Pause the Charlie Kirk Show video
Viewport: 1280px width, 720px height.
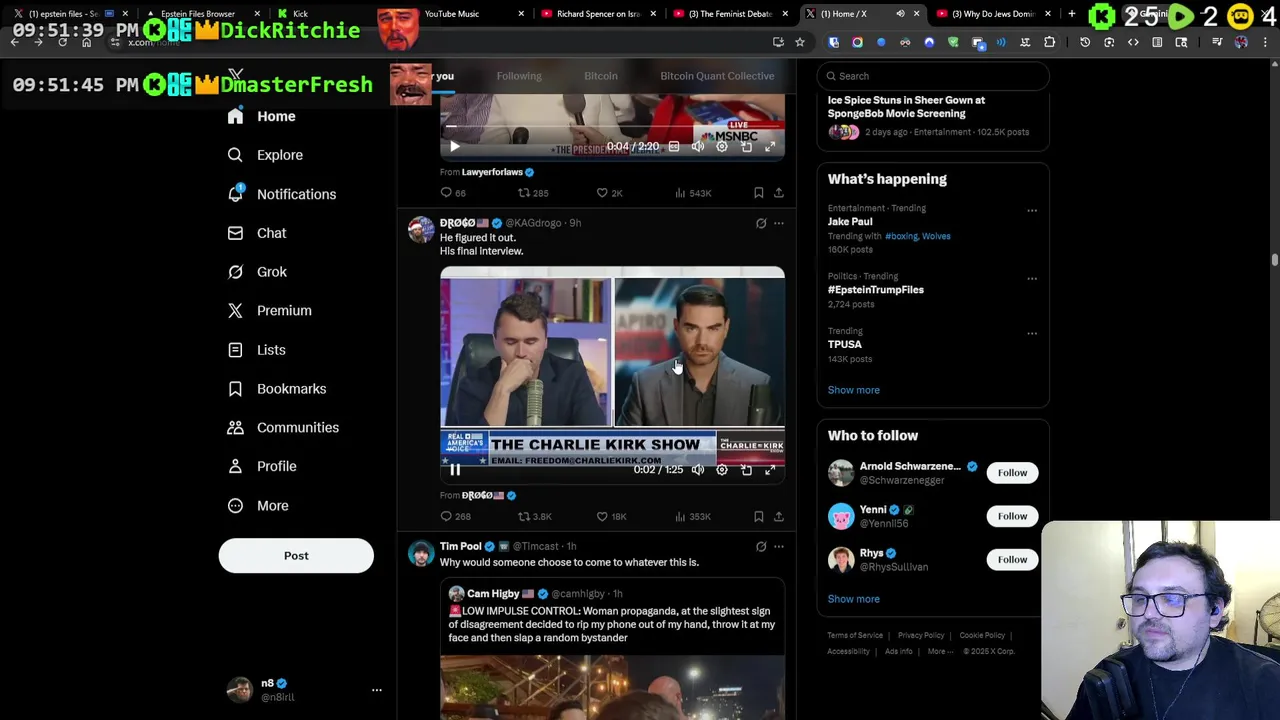click(455, 470)
